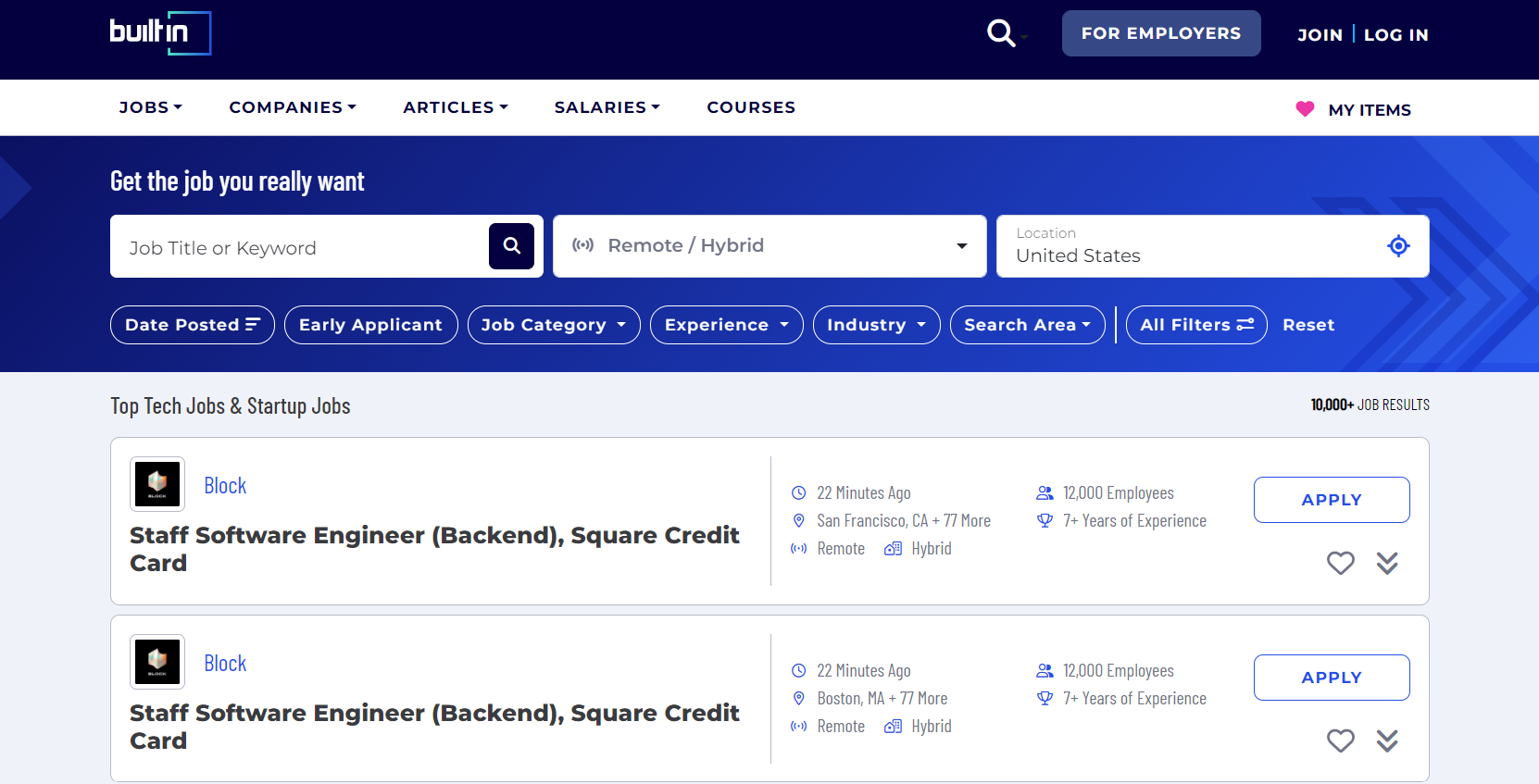Viewport: 1539px width, 784px height.
Task: Open second Staff Software Engineer job title
Action: (434, 727)
